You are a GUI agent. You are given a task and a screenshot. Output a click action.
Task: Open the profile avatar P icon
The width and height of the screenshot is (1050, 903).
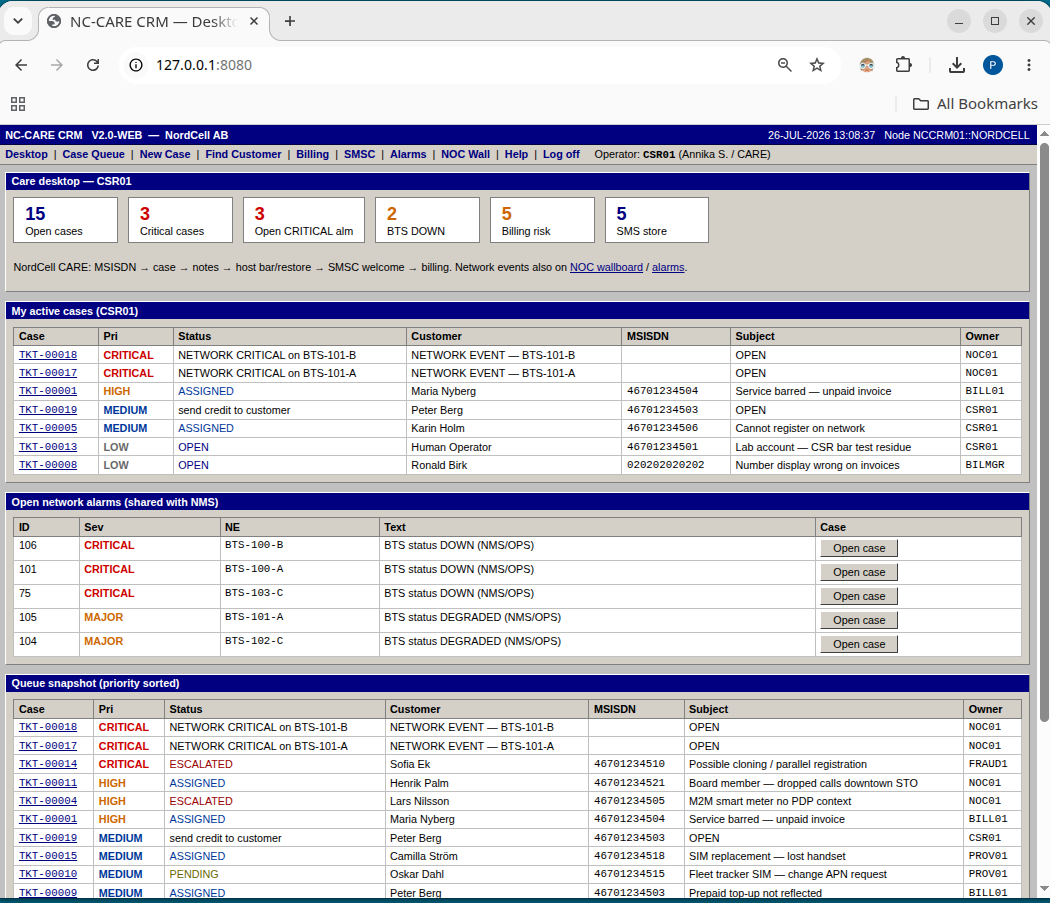992,65
